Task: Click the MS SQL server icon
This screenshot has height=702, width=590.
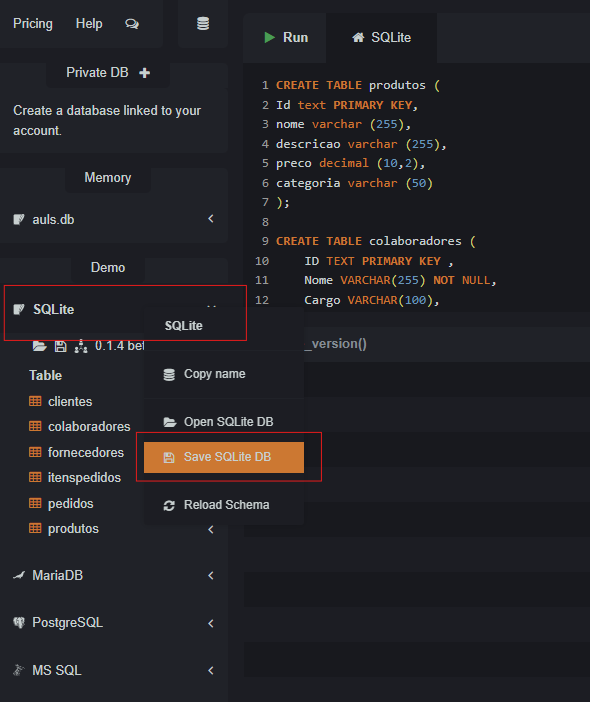Action: 19,670
